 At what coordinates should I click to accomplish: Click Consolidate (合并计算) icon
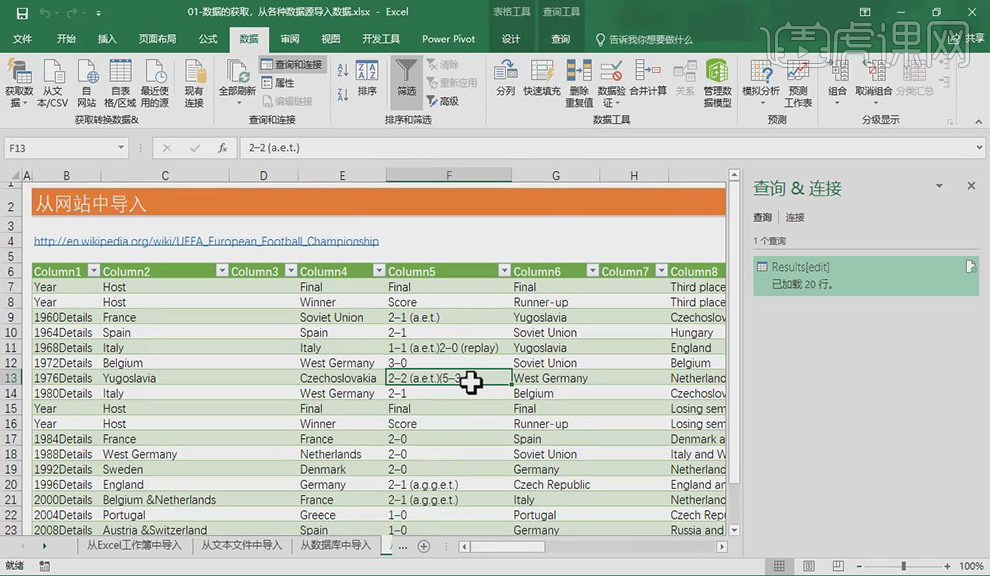point(648,78)
